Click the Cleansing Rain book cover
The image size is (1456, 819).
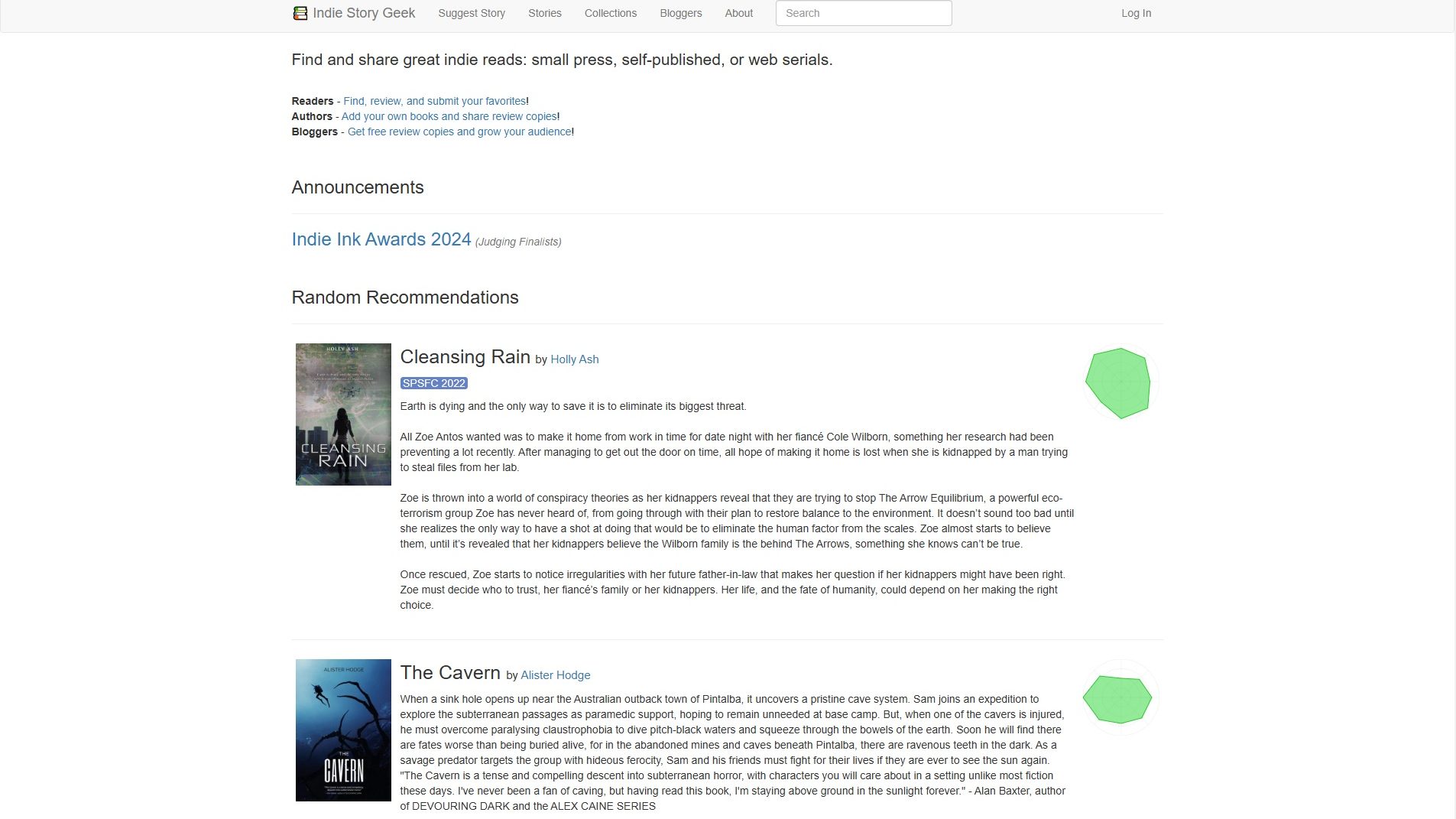(x=343, y=414)
